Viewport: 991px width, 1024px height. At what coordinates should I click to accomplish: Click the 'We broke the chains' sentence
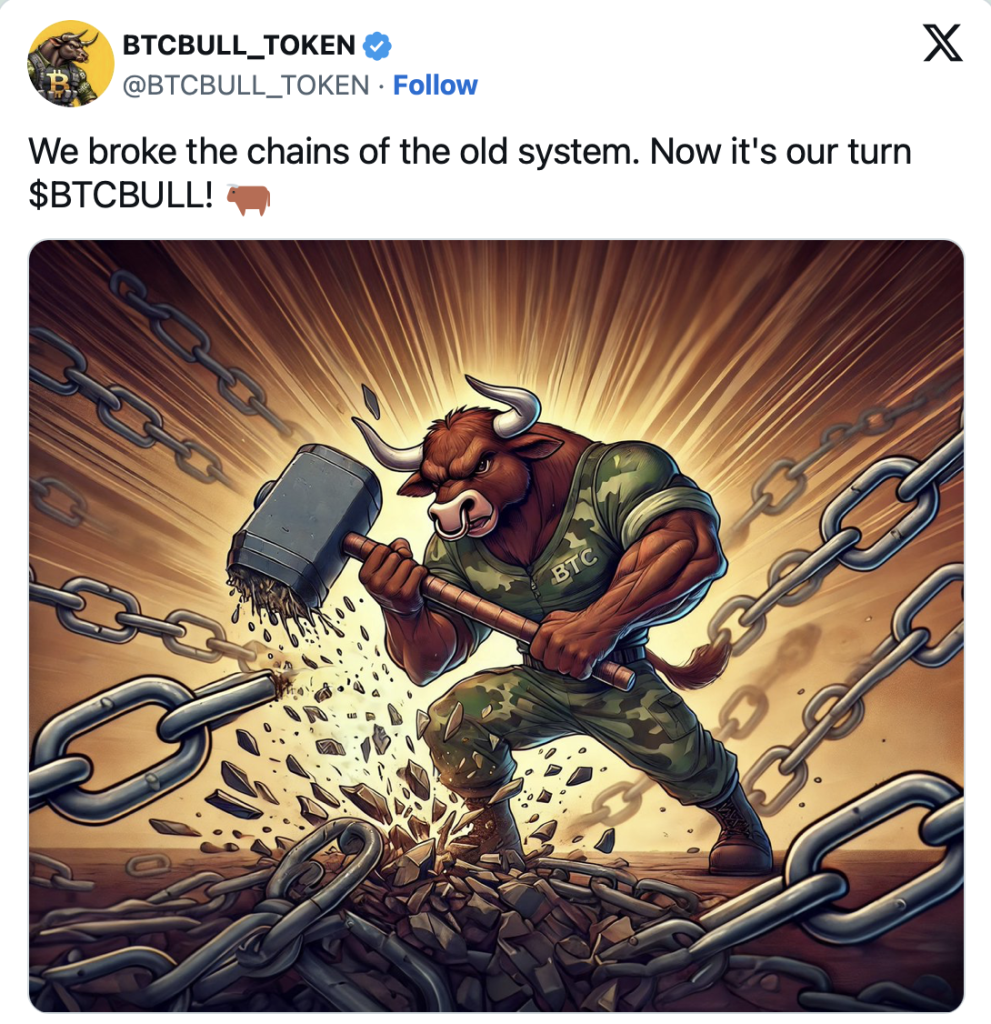[335, 152]
